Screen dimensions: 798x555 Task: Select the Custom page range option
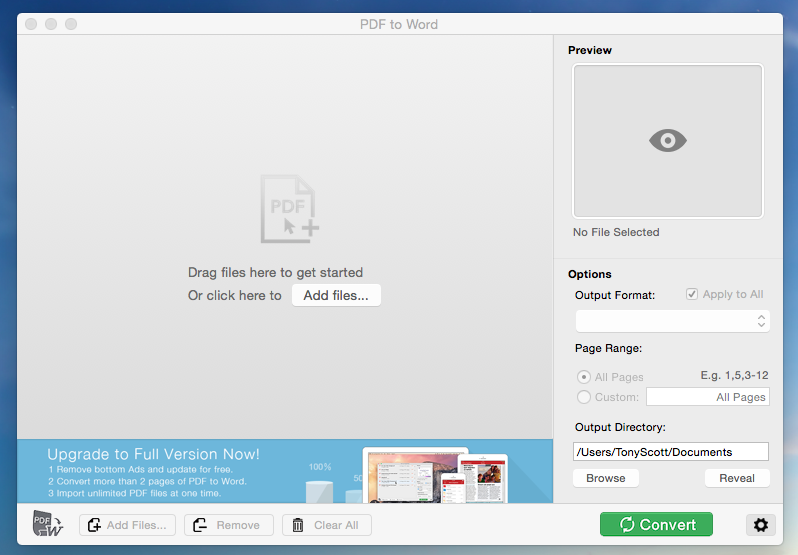[x=584, y=397]
